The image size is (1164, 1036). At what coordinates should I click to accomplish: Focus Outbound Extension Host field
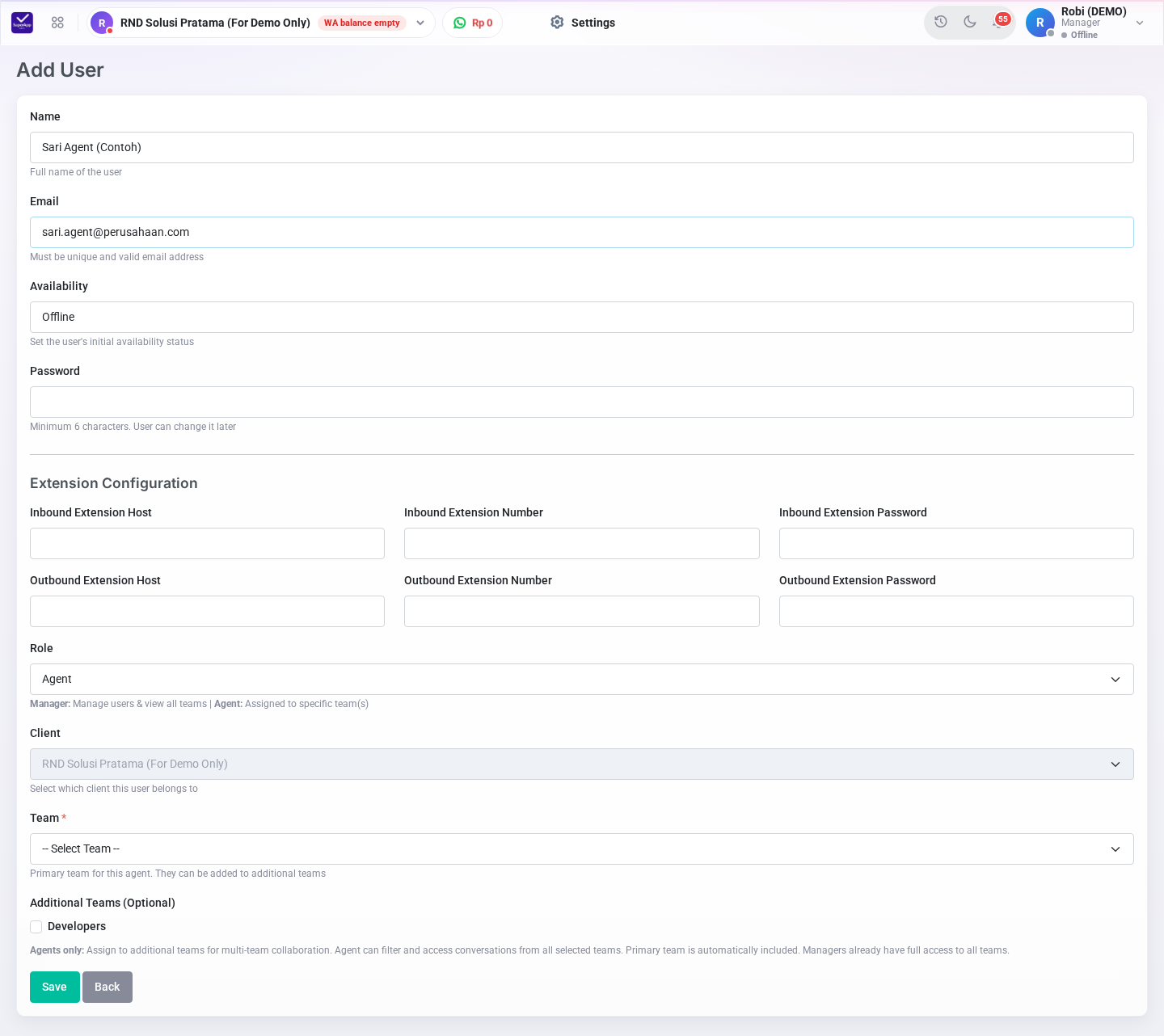pyautogui.click(x=207, y=611)
